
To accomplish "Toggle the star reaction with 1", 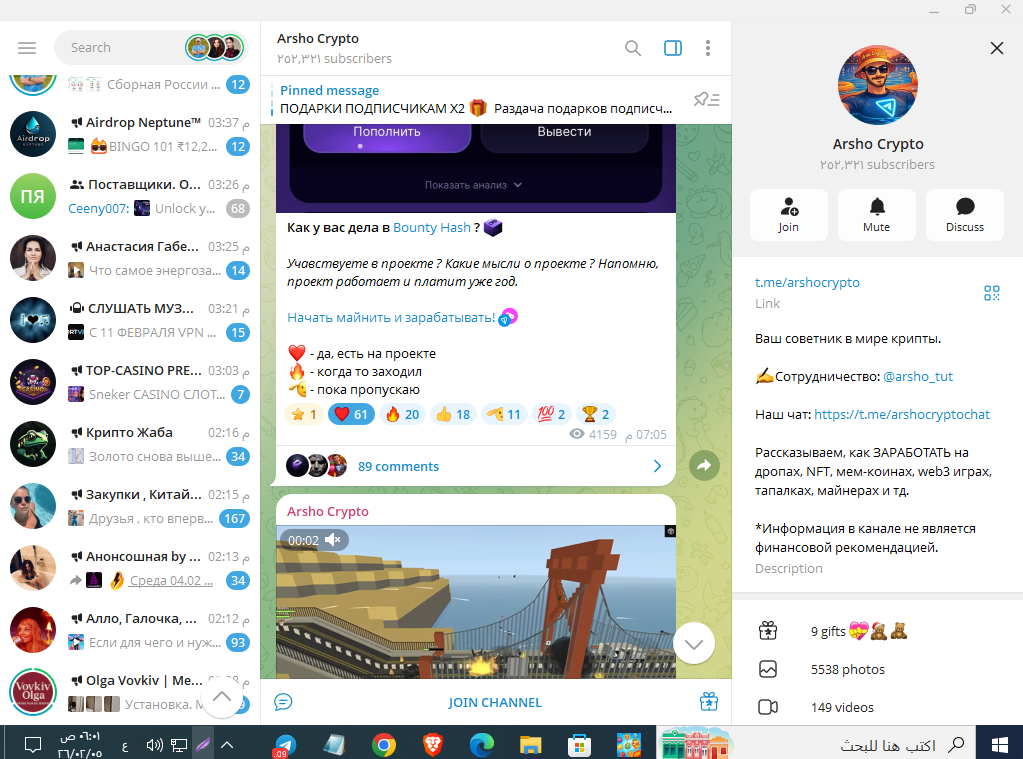I will tap(304, 414).
